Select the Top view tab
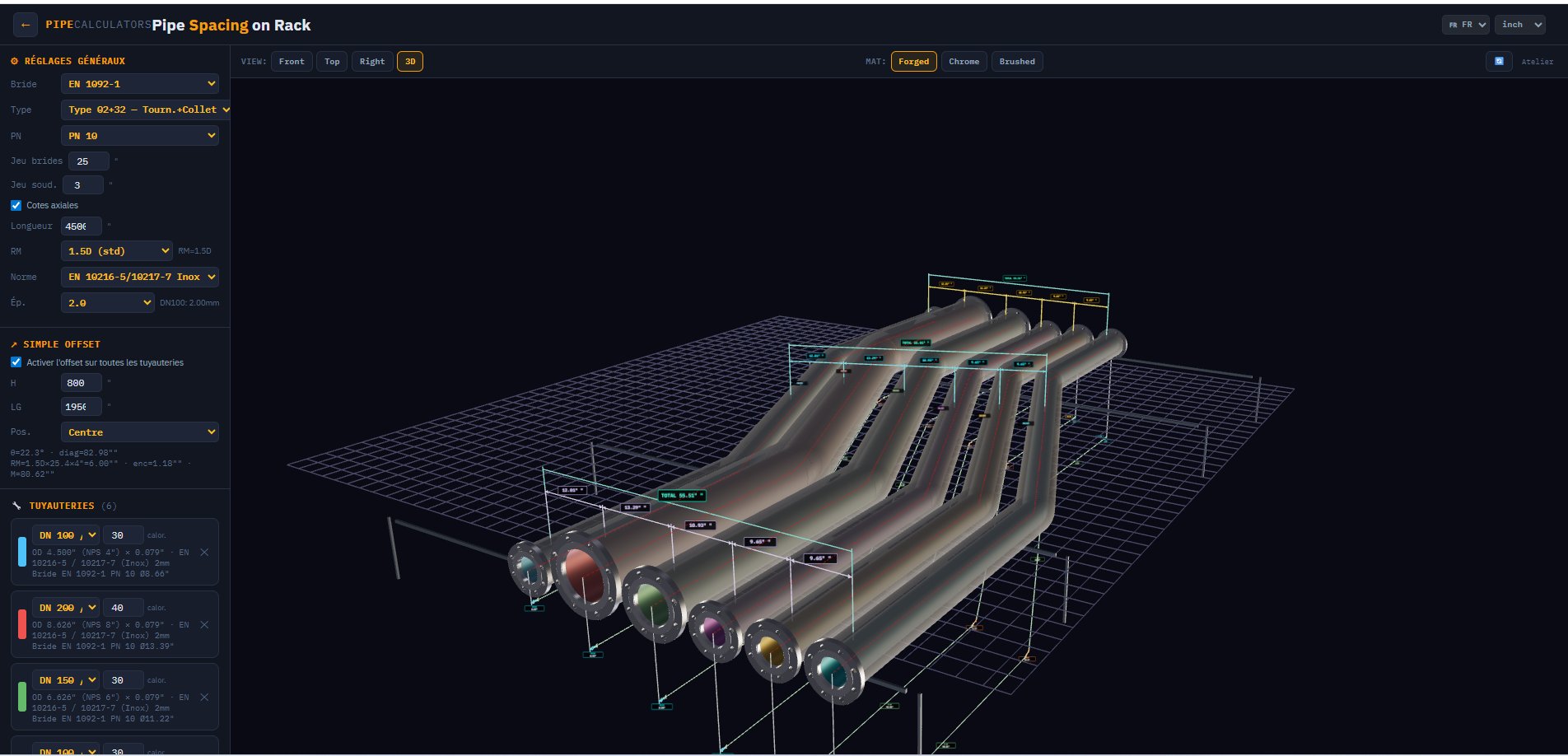The height and width of the screenshot is (756, 1568). [x=331, y=61]
